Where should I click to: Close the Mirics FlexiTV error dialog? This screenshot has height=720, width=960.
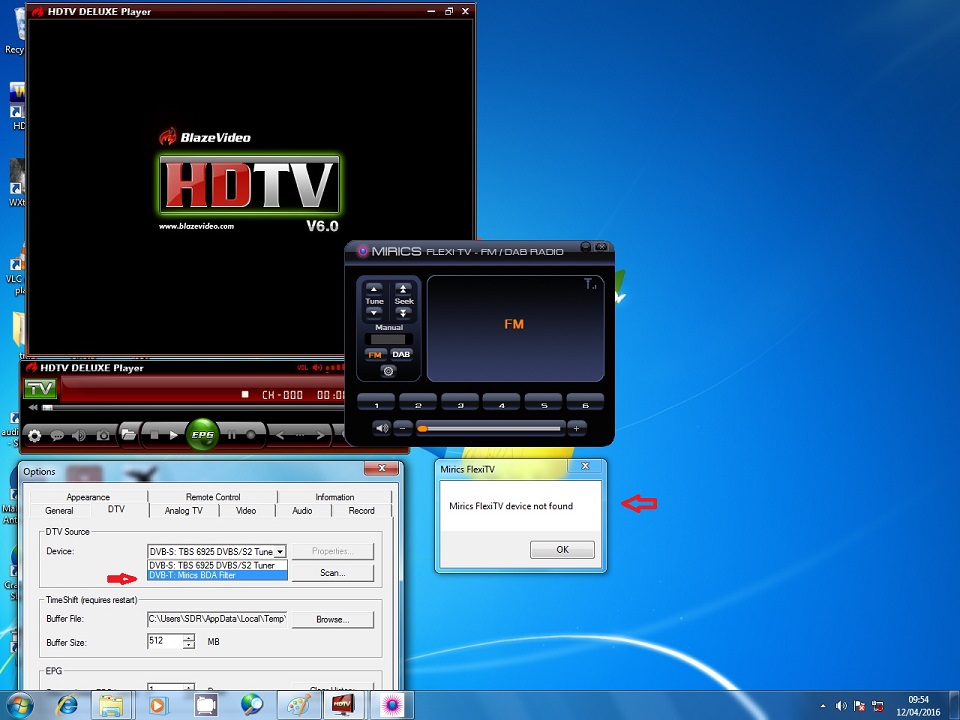point(585,467)
